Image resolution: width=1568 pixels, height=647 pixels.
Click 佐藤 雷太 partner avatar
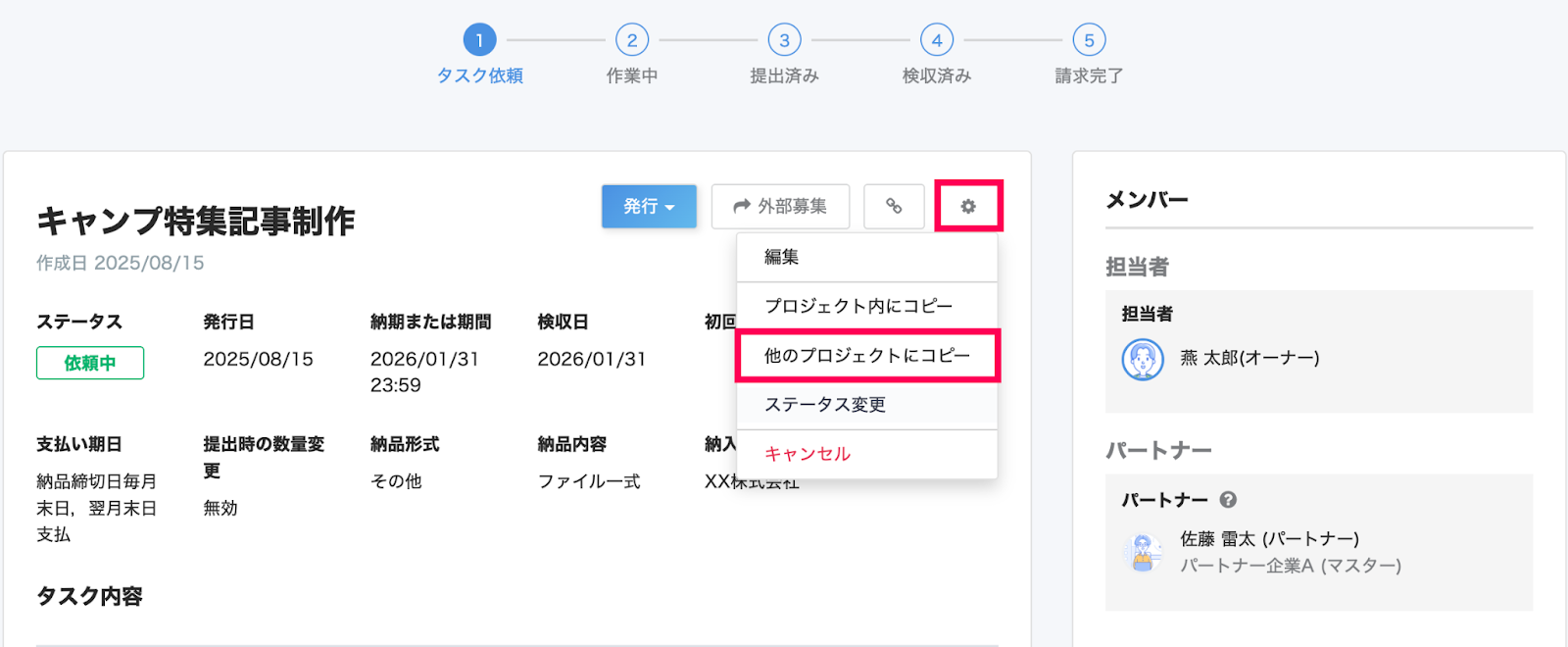1143,553
